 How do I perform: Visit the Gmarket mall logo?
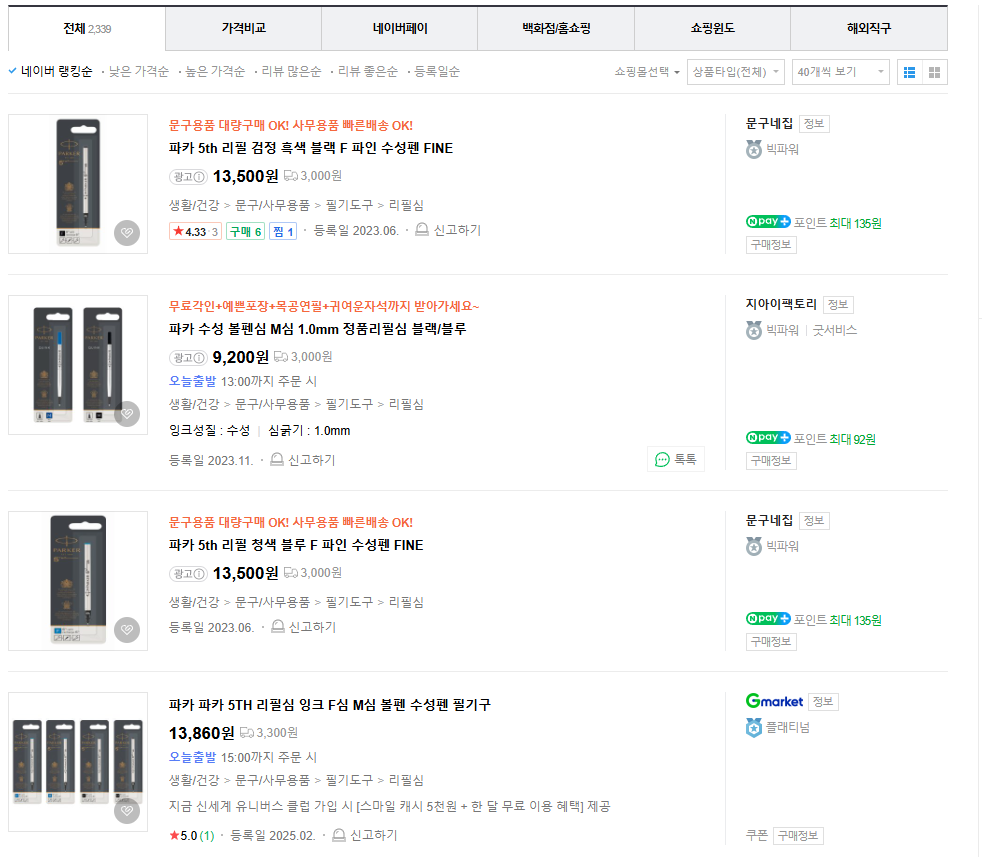774,702
